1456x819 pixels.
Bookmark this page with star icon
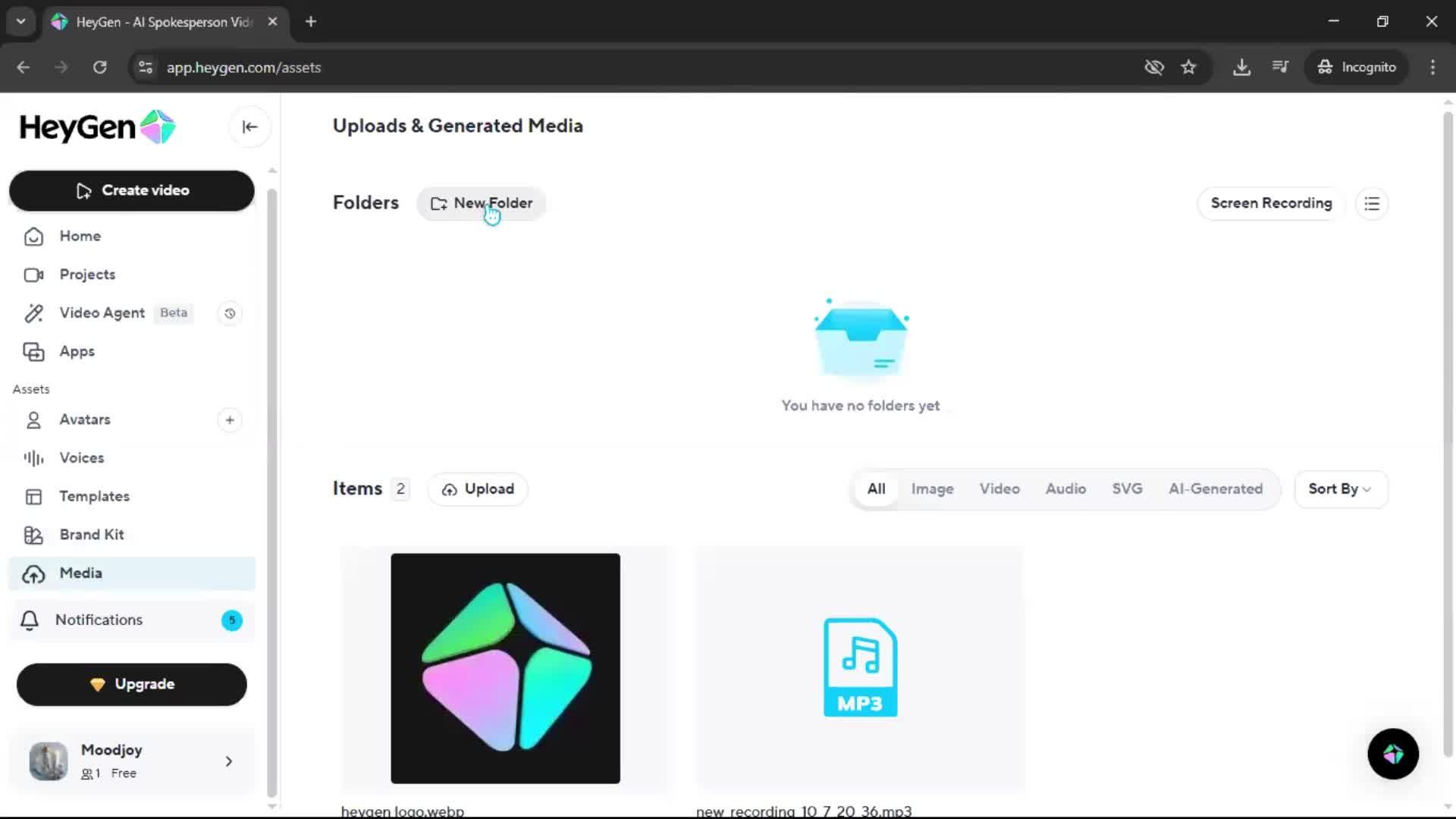(x=1188, y=67)
